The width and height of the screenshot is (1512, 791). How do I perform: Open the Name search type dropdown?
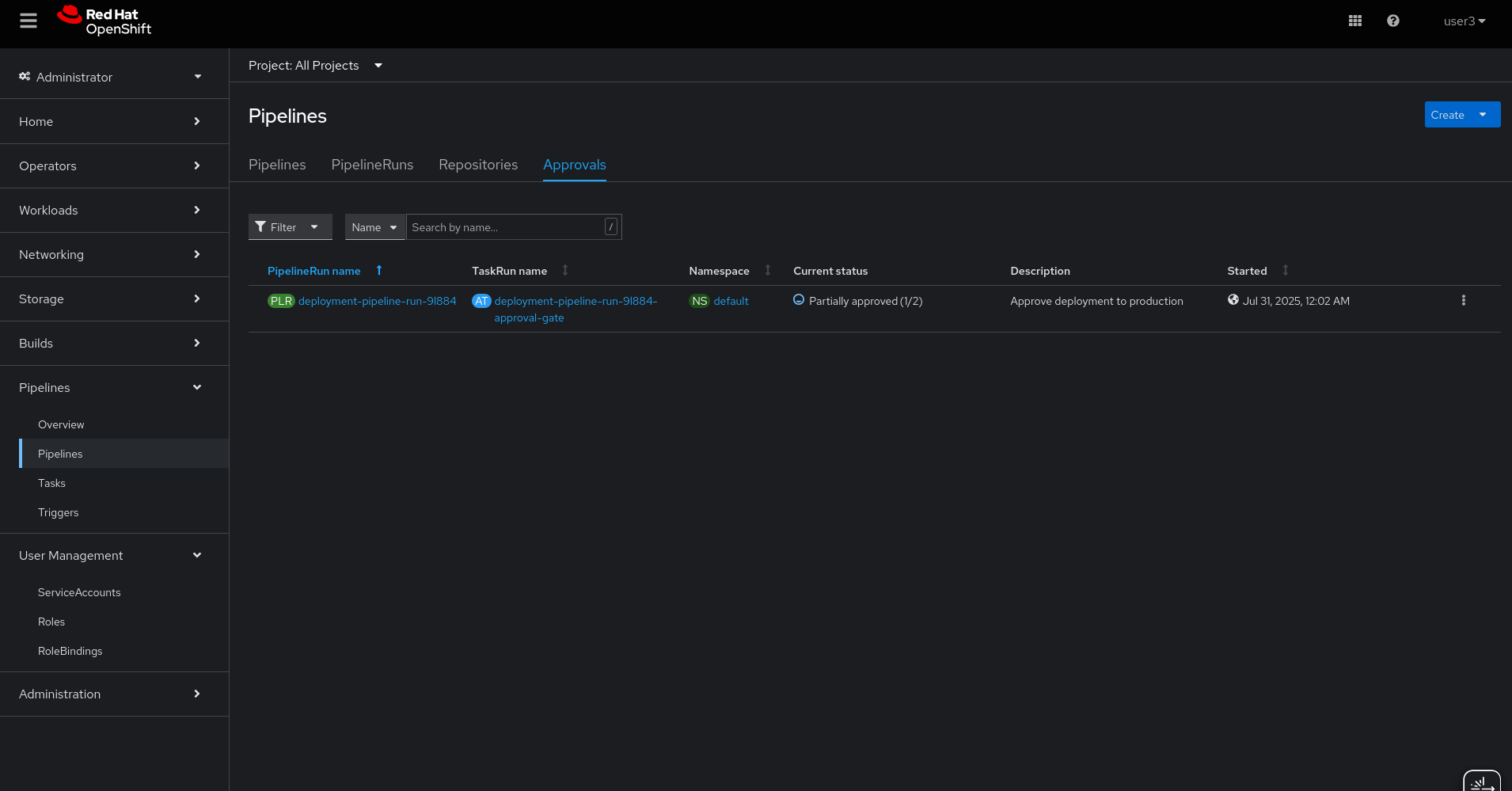pos(374,227)
